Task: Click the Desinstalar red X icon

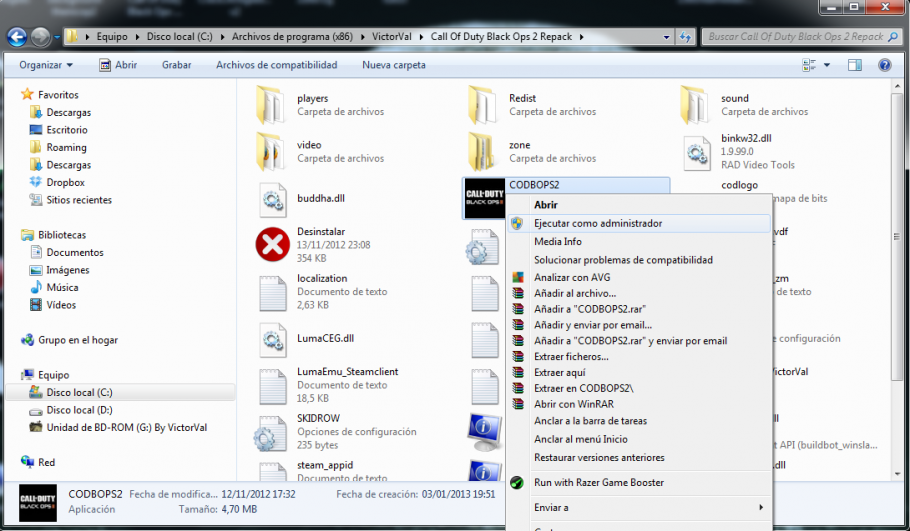Action: 272,244
